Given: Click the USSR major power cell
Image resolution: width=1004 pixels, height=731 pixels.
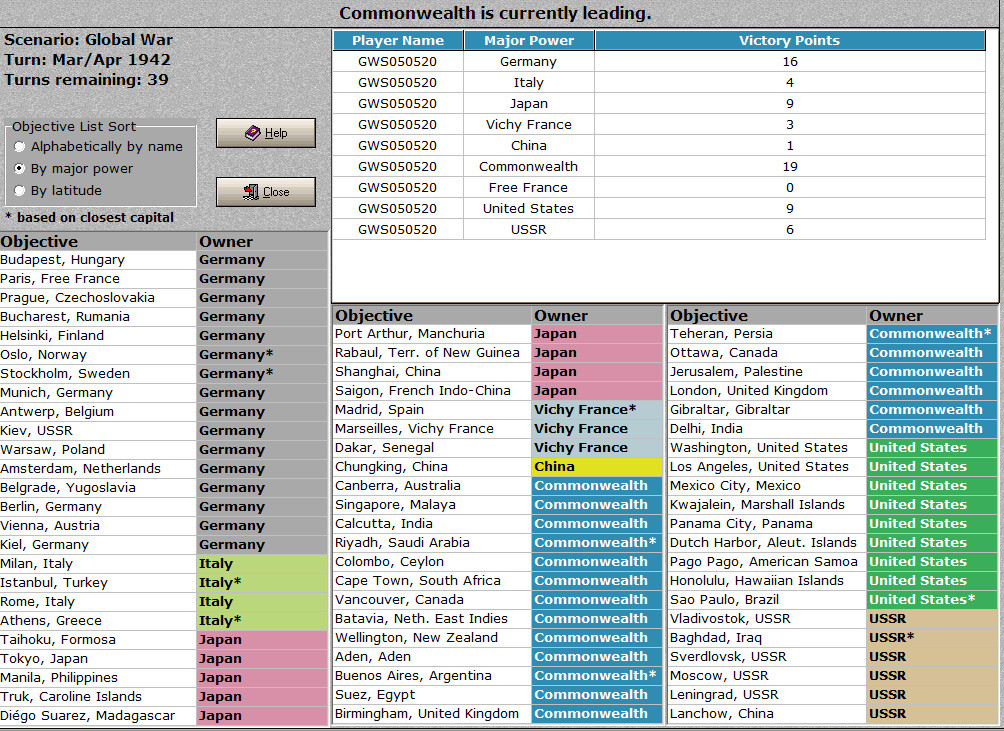Looking at the screenshot, I should click(x=529, y=229).
